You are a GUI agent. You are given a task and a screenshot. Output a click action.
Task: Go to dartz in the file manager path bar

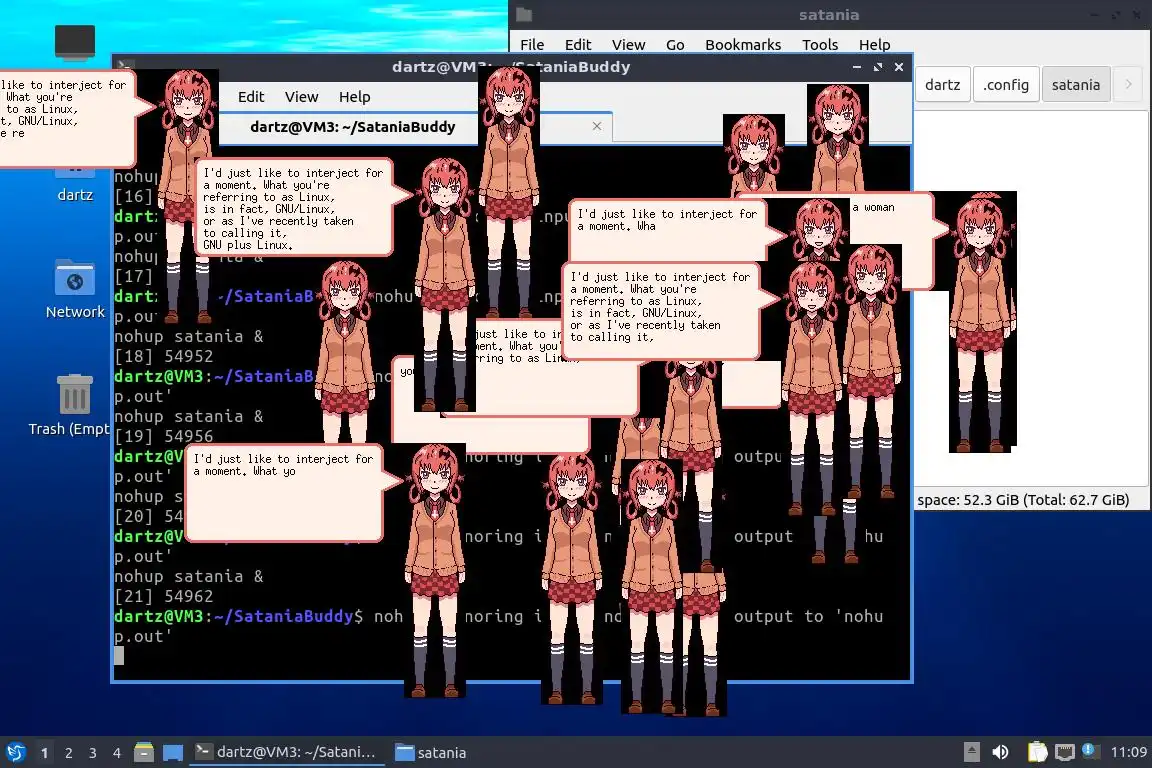pos(943,85)
